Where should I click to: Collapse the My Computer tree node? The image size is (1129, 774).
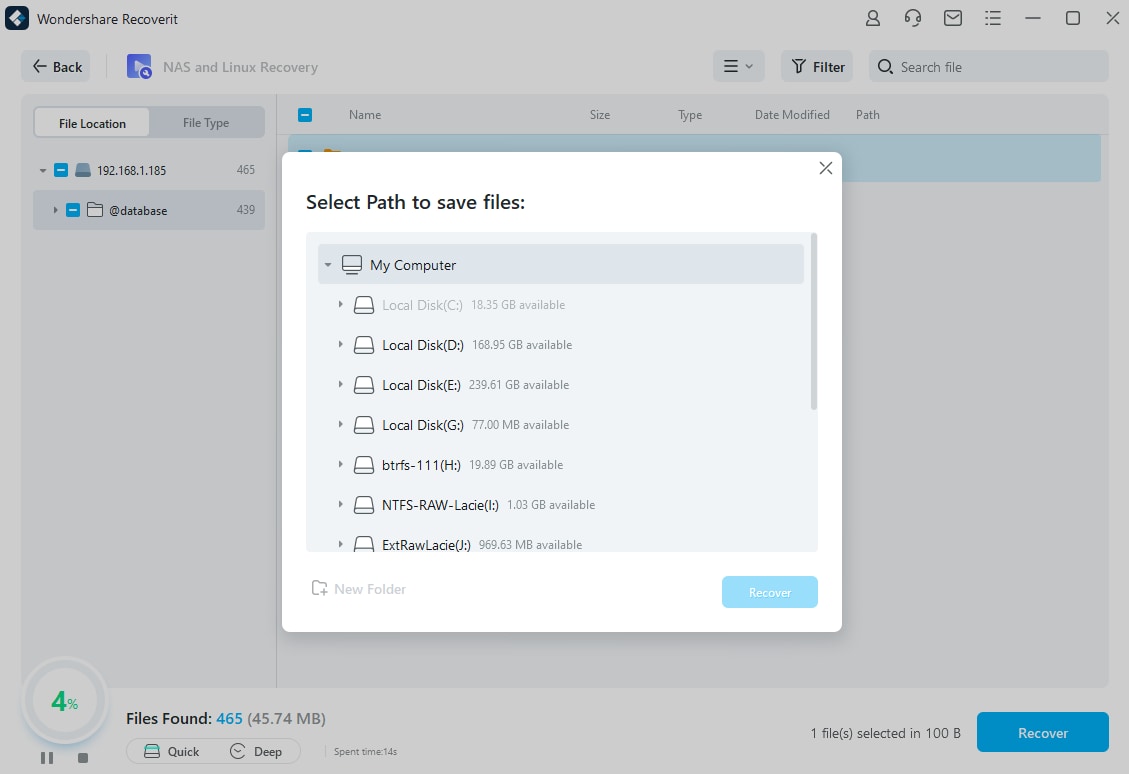(x=328, y=265)
